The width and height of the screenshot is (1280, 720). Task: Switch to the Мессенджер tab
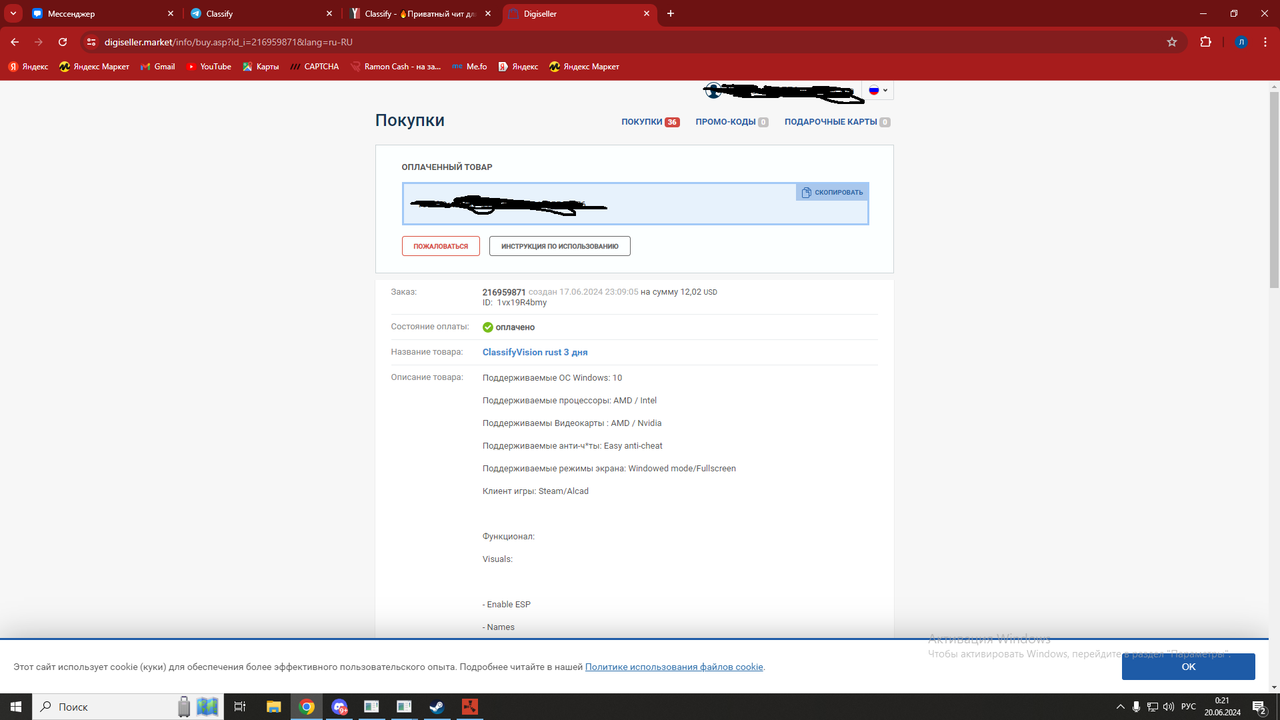tap(102, 14)
